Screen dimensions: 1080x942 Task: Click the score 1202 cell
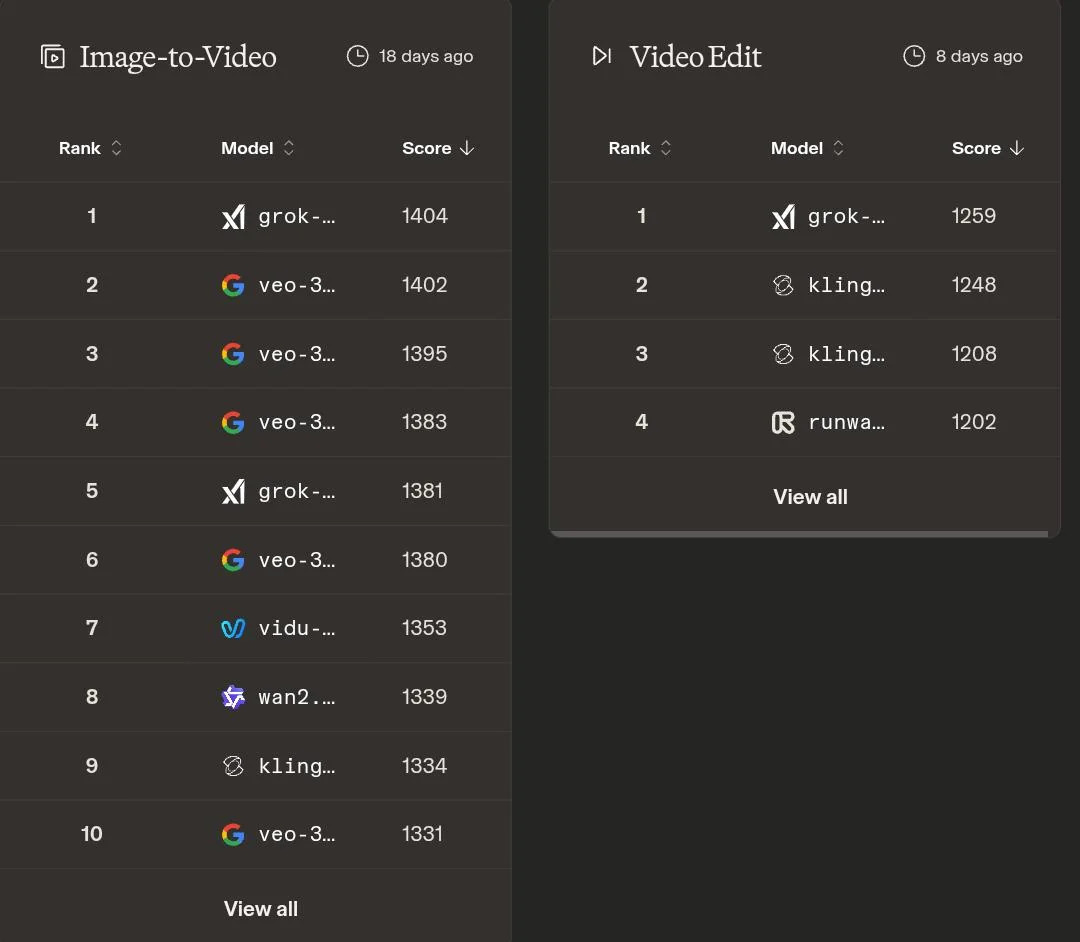click(973, 422)
